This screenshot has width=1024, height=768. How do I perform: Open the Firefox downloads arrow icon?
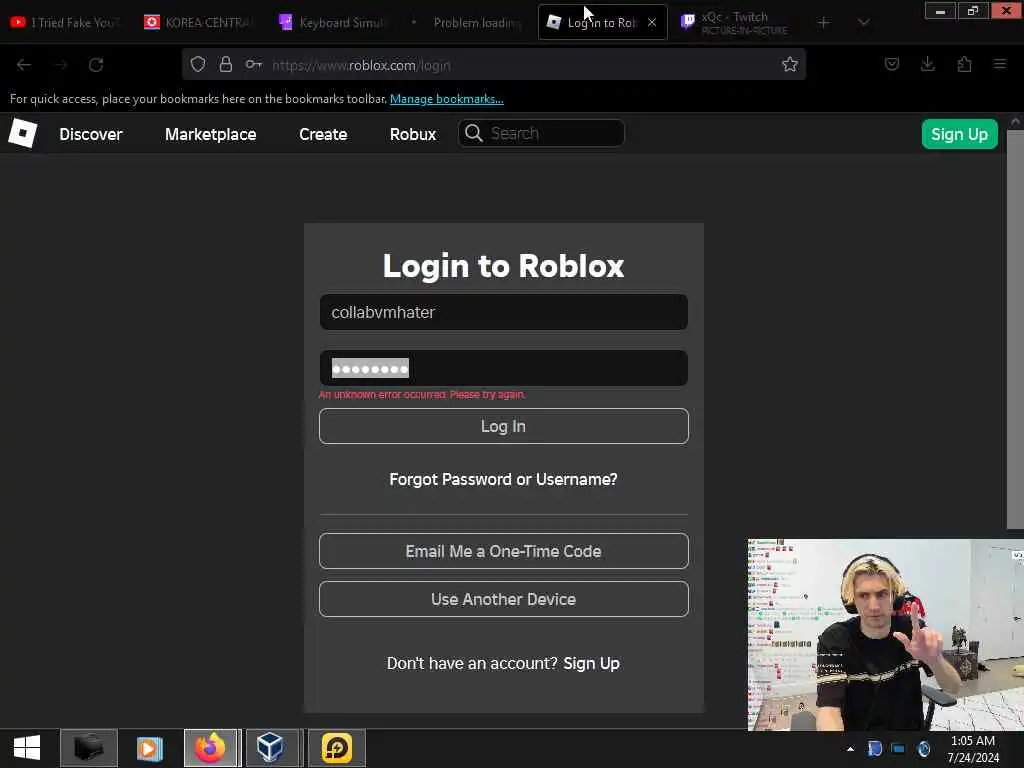point(928,64)
